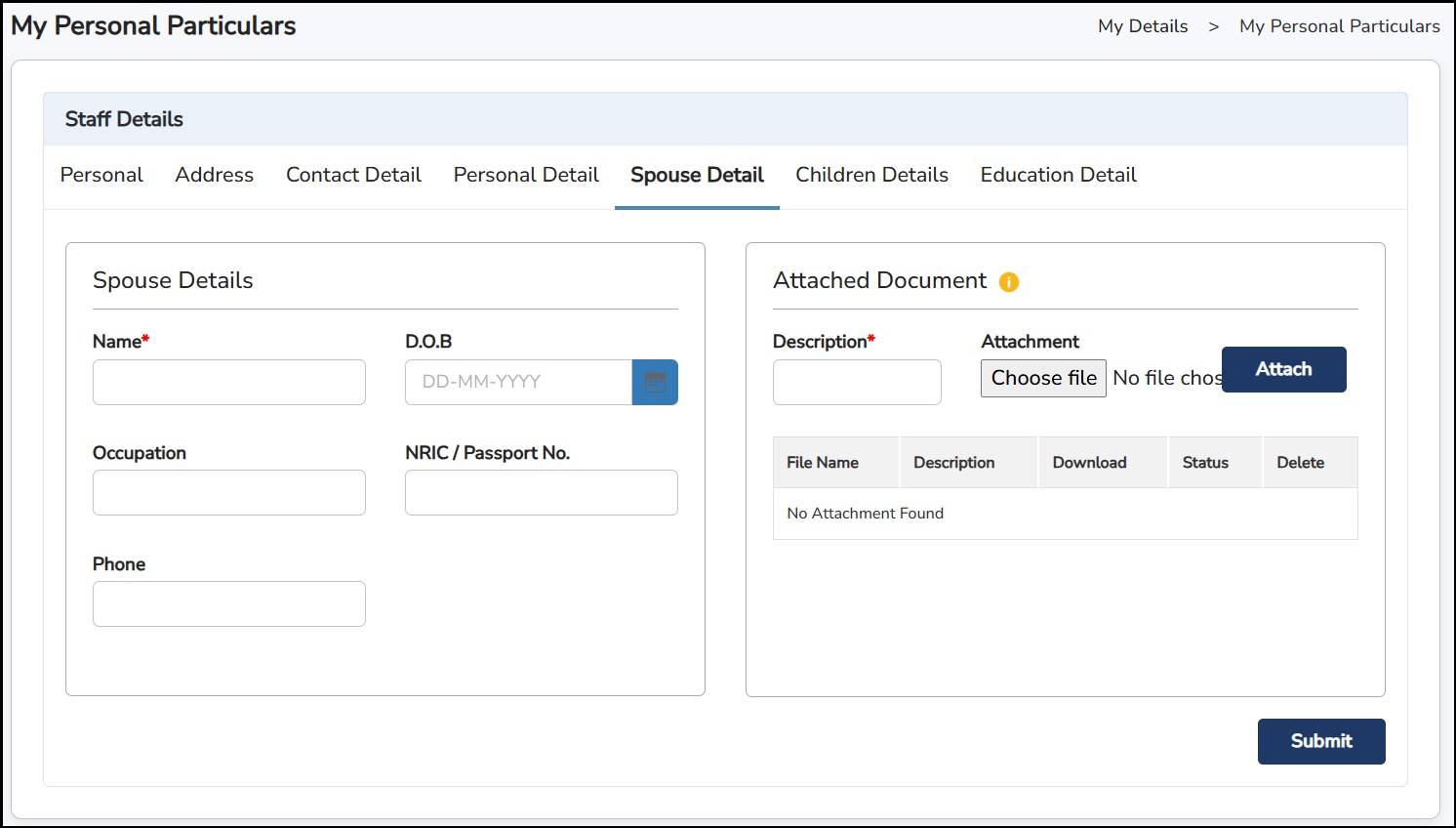Click the Phone input field
This screenshot has width=1456, height=828.
click(229, 604)
